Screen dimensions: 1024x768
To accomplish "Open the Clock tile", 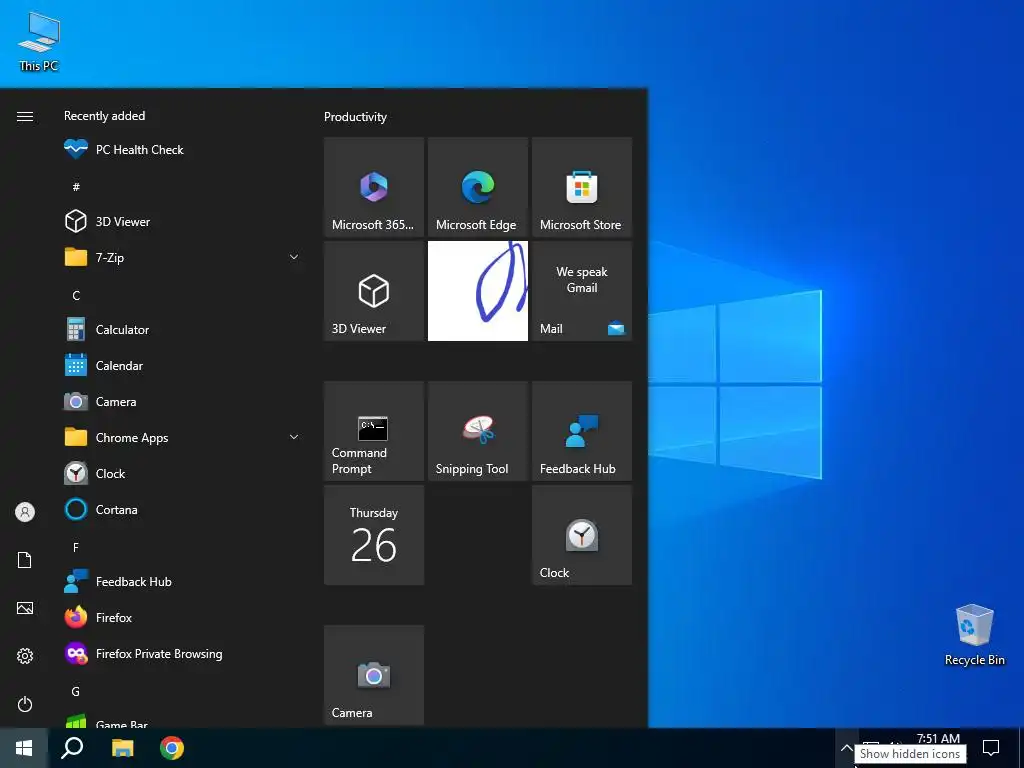I will coord(582,535).
